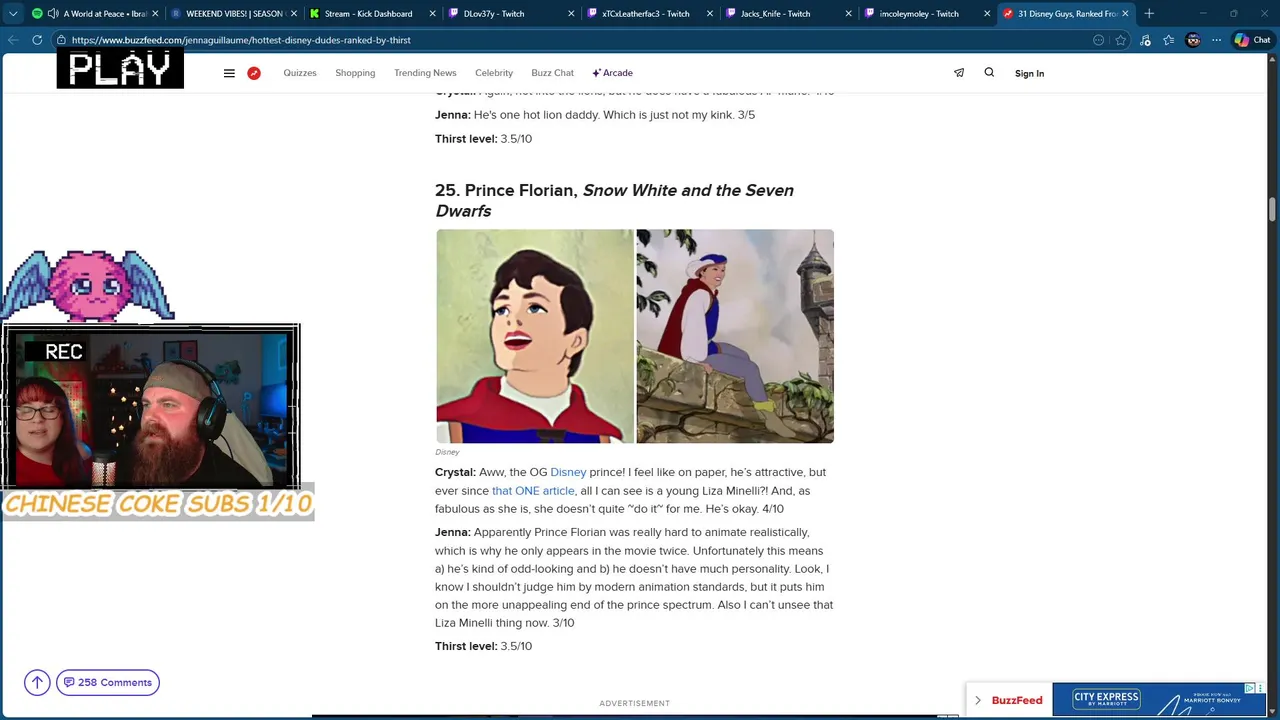Add this page to favorites star

click(1121, 40)
